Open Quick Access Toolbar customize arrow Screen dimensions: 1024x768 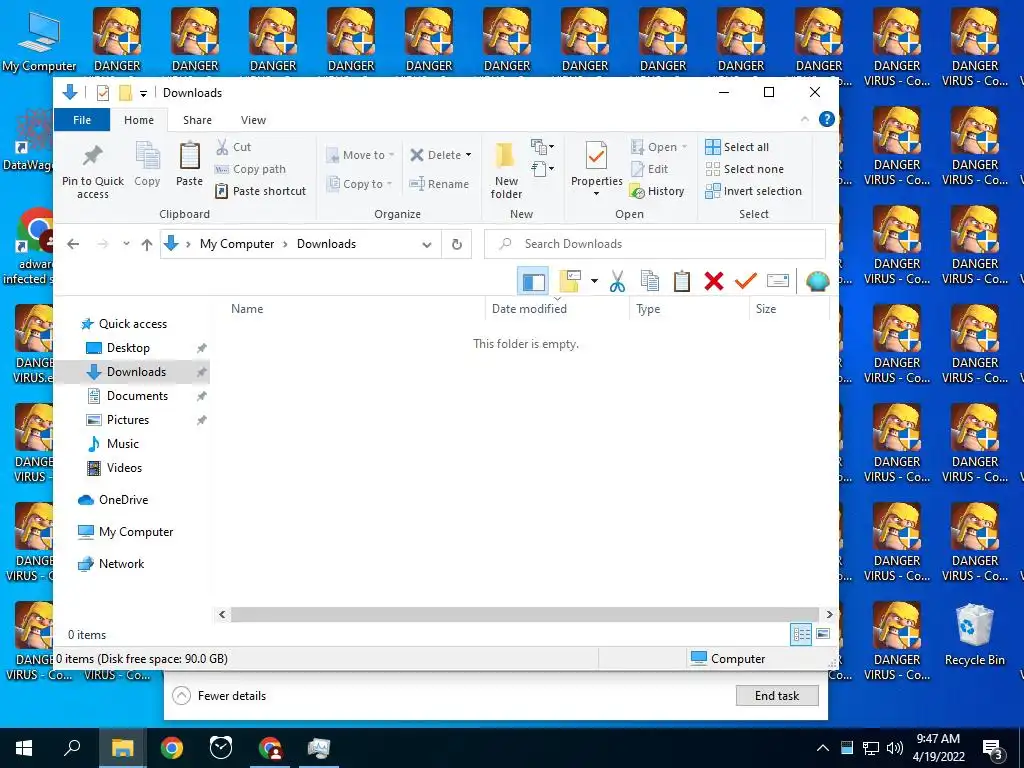[x=143, y=93]
